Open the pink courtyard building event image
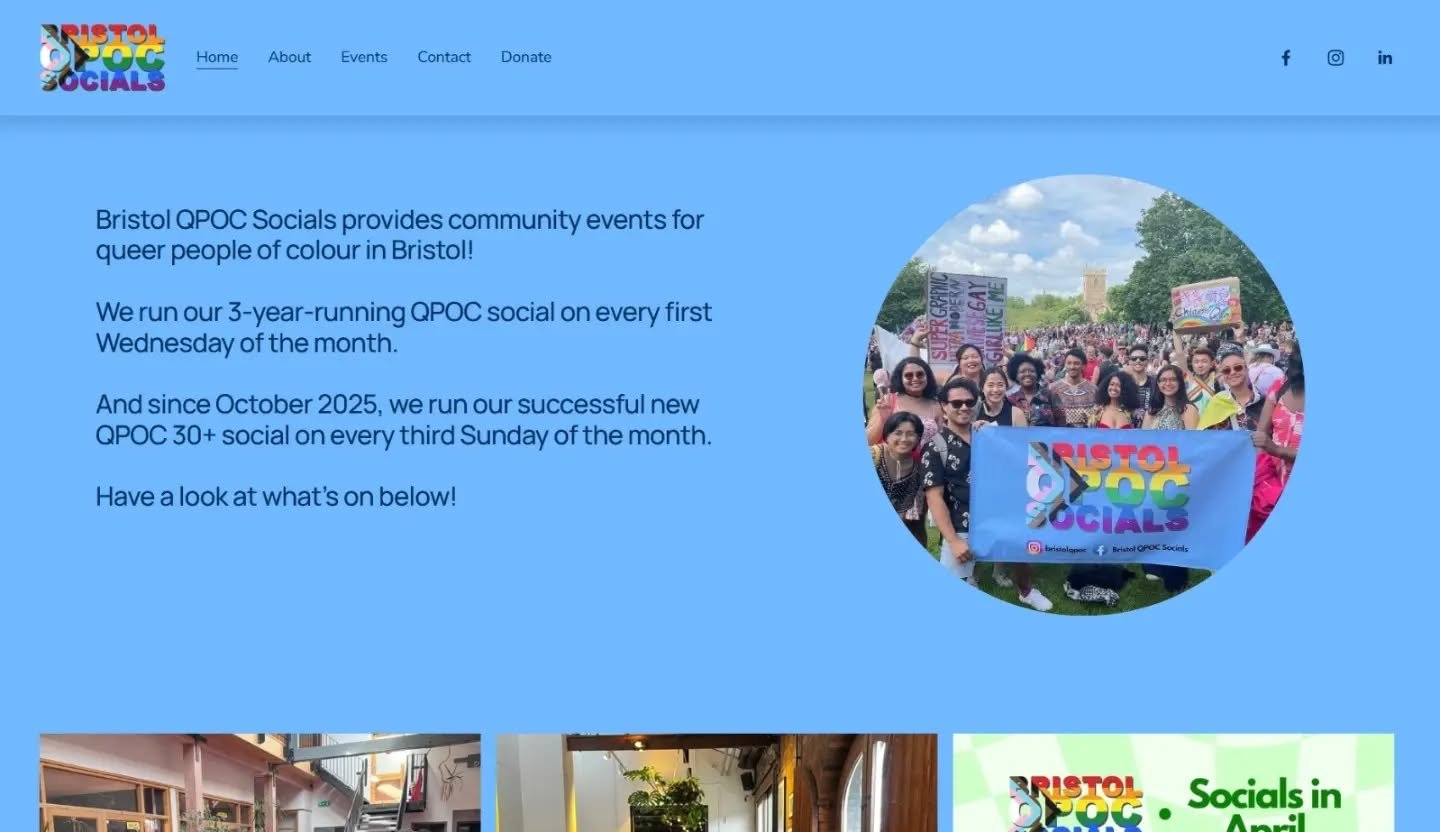This screenshot has height=832, width=1440. 260,783
